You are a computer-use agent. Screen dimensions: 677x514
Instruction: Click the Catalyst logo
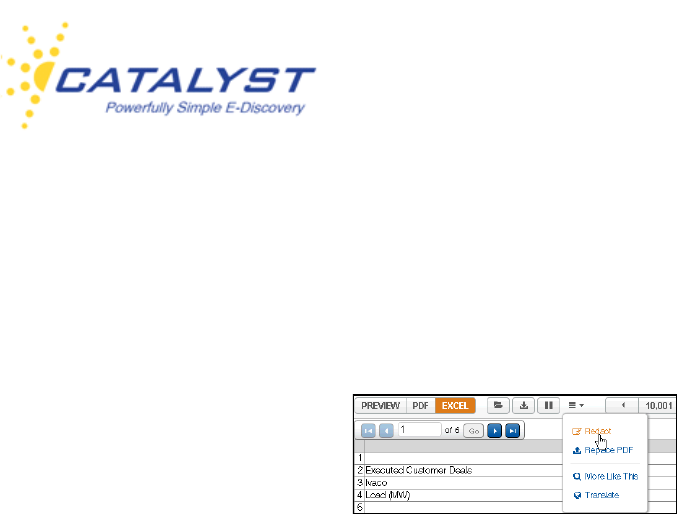[158, 76]
